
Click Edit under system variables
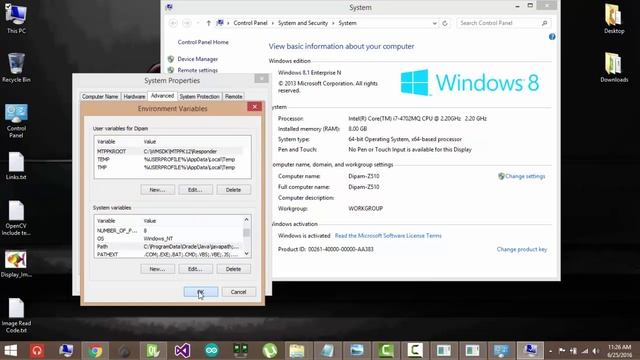point(195,269)
